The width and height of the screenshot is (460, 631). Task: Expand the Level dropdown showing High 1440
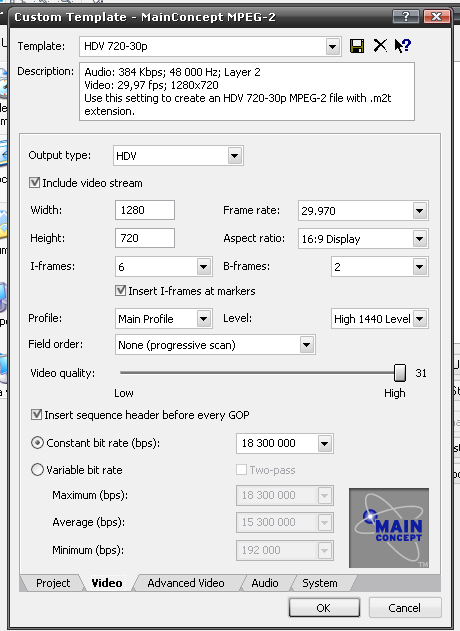coord(419,319)
